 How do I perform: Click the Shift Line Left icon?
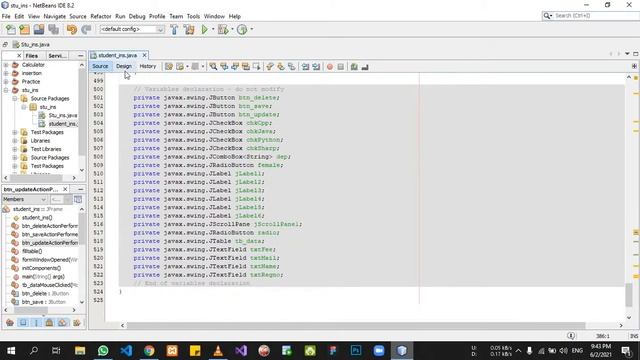[x=305, y=67]
